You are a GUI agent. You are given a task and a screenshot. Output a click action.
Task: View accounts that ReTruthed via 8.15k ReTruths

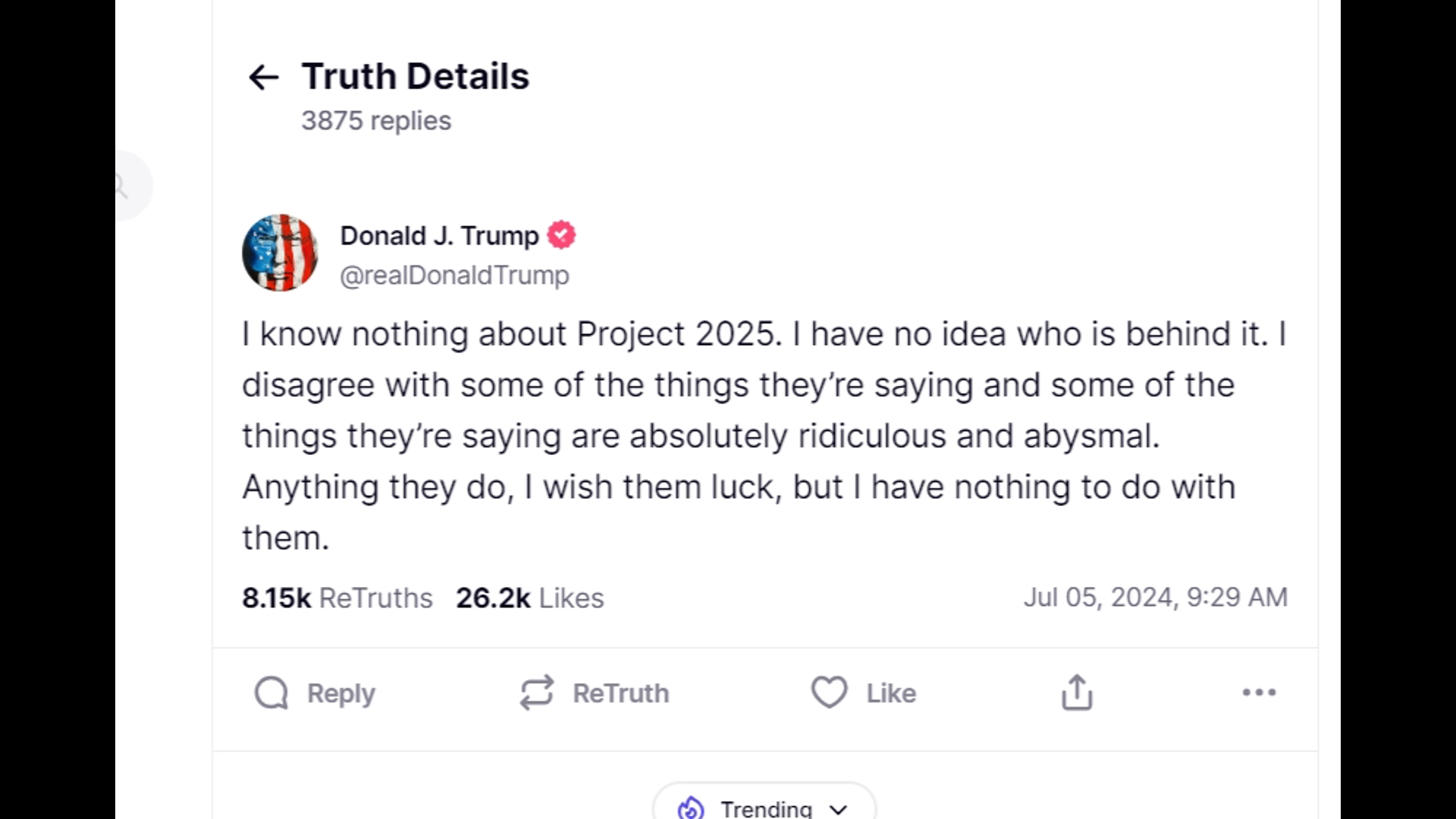click(337, 598)
